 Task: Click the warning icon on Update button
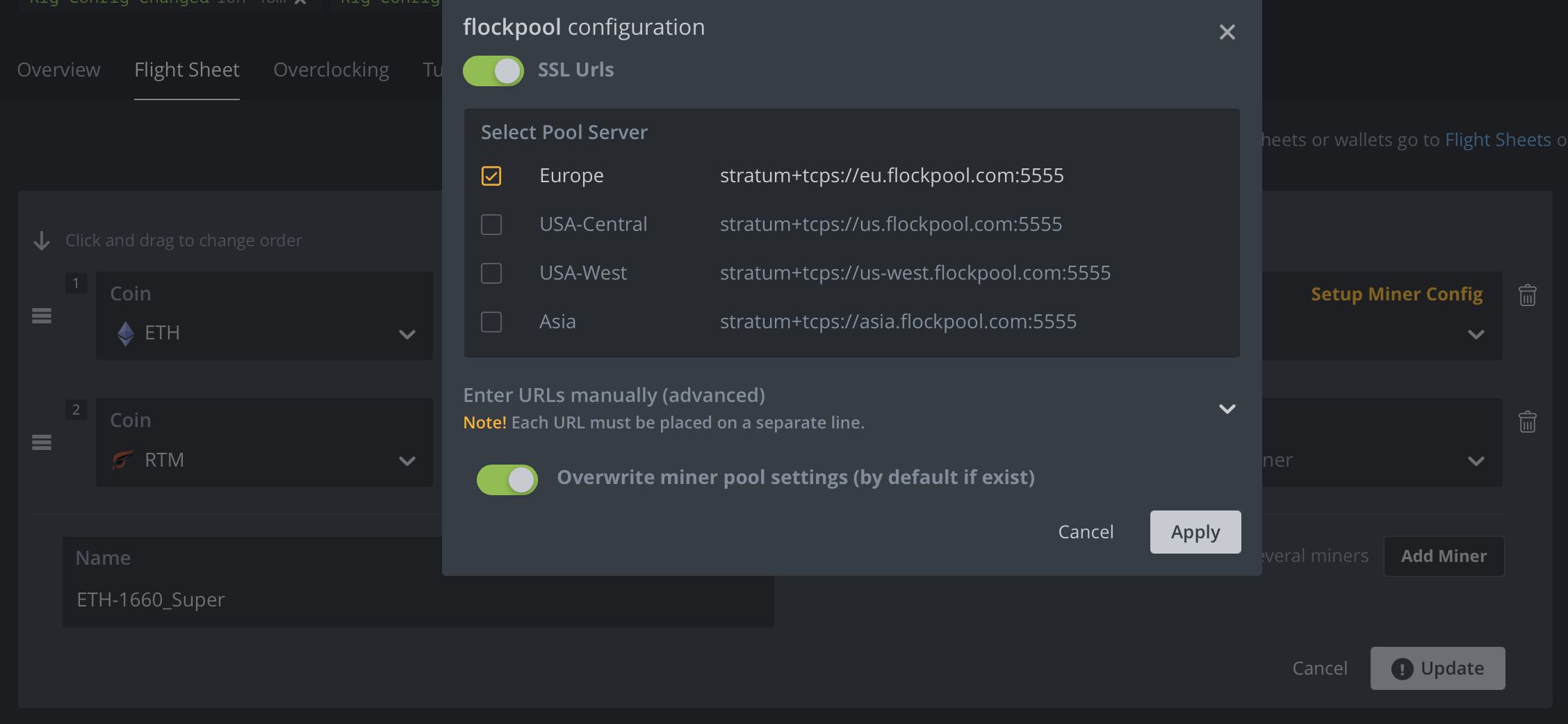coord(1402,669)
